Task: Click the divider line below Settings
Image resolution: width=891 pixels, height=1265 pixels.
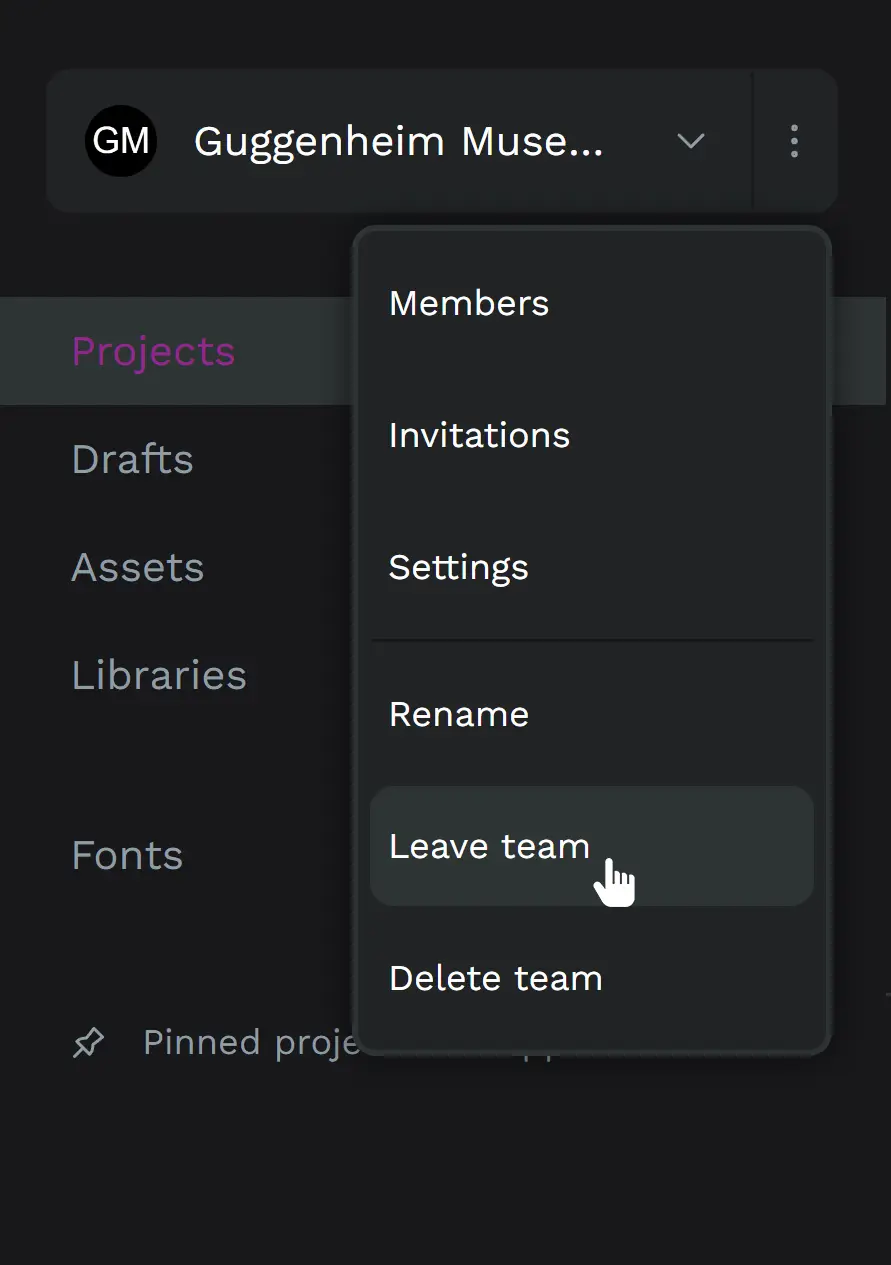Action: [x=592, y=640]
